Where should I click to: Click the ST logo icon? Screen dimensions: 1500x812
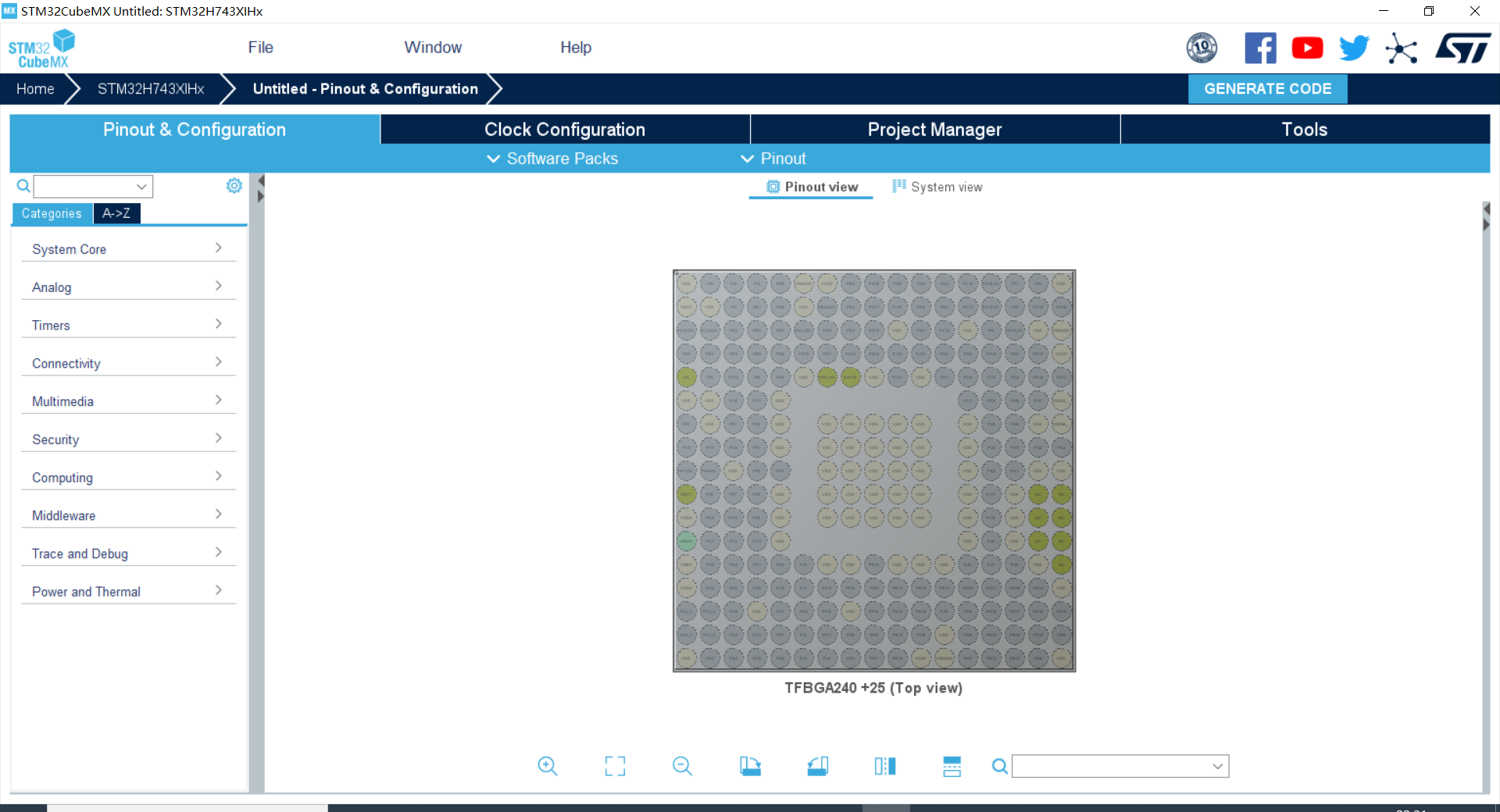[1462, 48]
